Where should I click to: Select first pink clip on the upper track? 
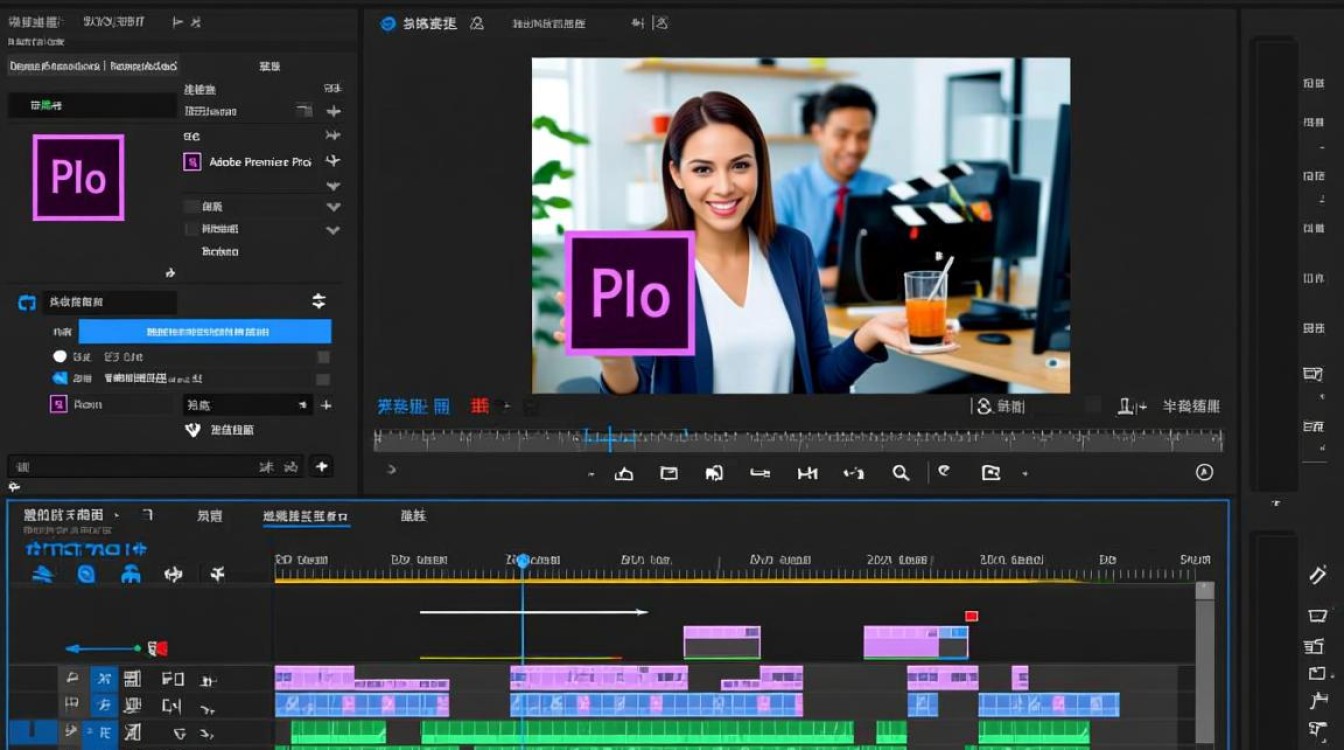722,642
